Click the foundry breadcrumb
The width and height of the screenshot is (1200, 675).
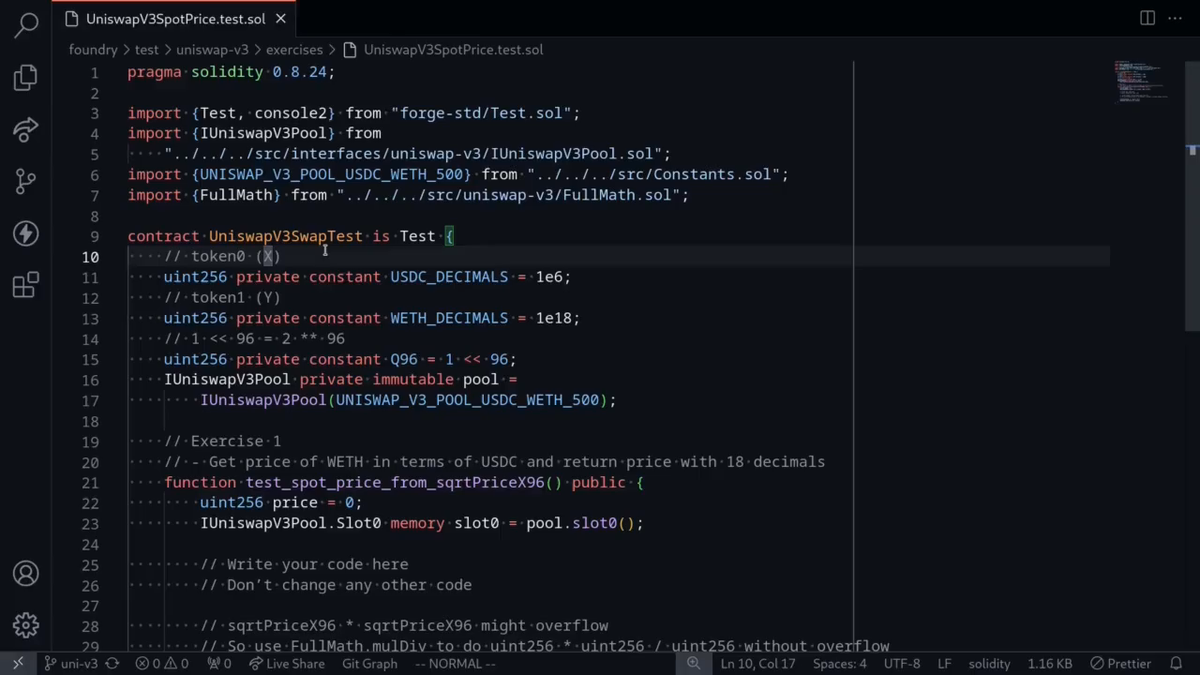click(x=93, y=49)
